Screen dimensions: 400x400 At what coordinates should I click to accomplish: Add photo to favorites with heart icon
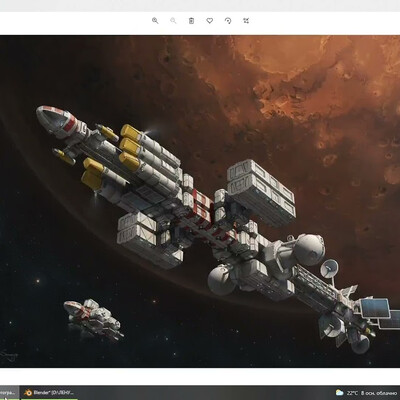point(209,21)
